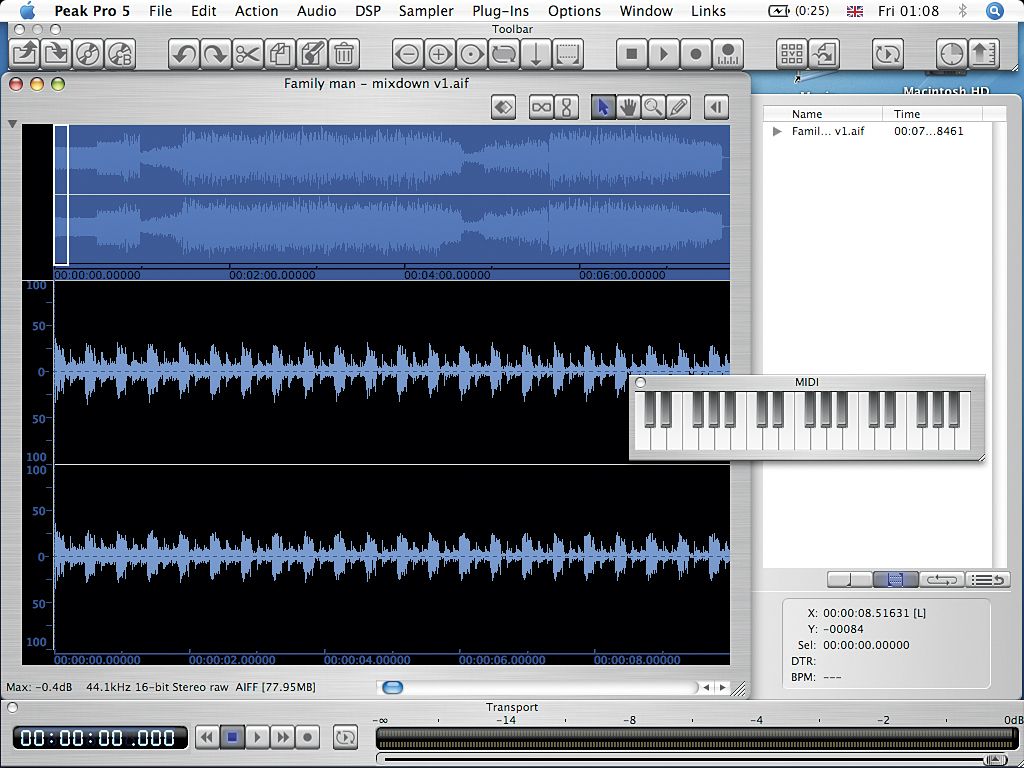Fit selection with the dot-circle zoom icon
This screenshot has width=1024, height=768.
pyautogui.click(x=472, y=54)
